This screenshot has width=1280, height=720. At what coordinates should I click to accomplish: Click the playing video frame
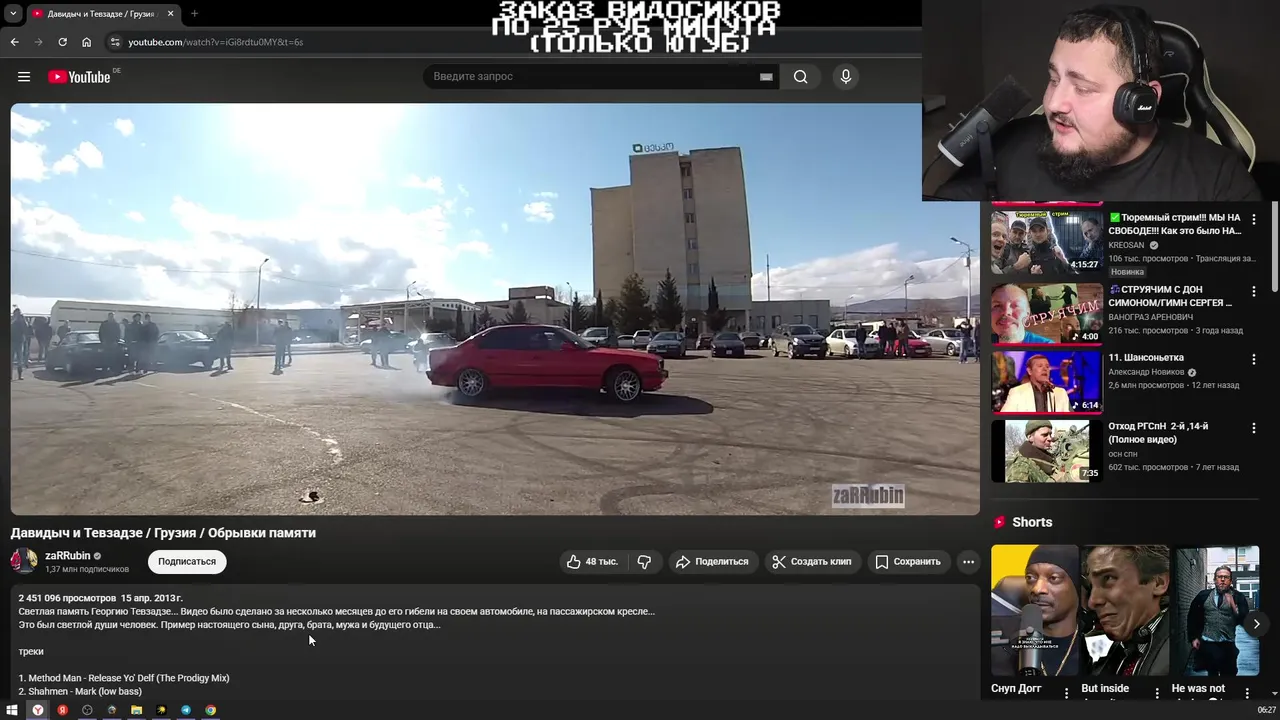495,309
